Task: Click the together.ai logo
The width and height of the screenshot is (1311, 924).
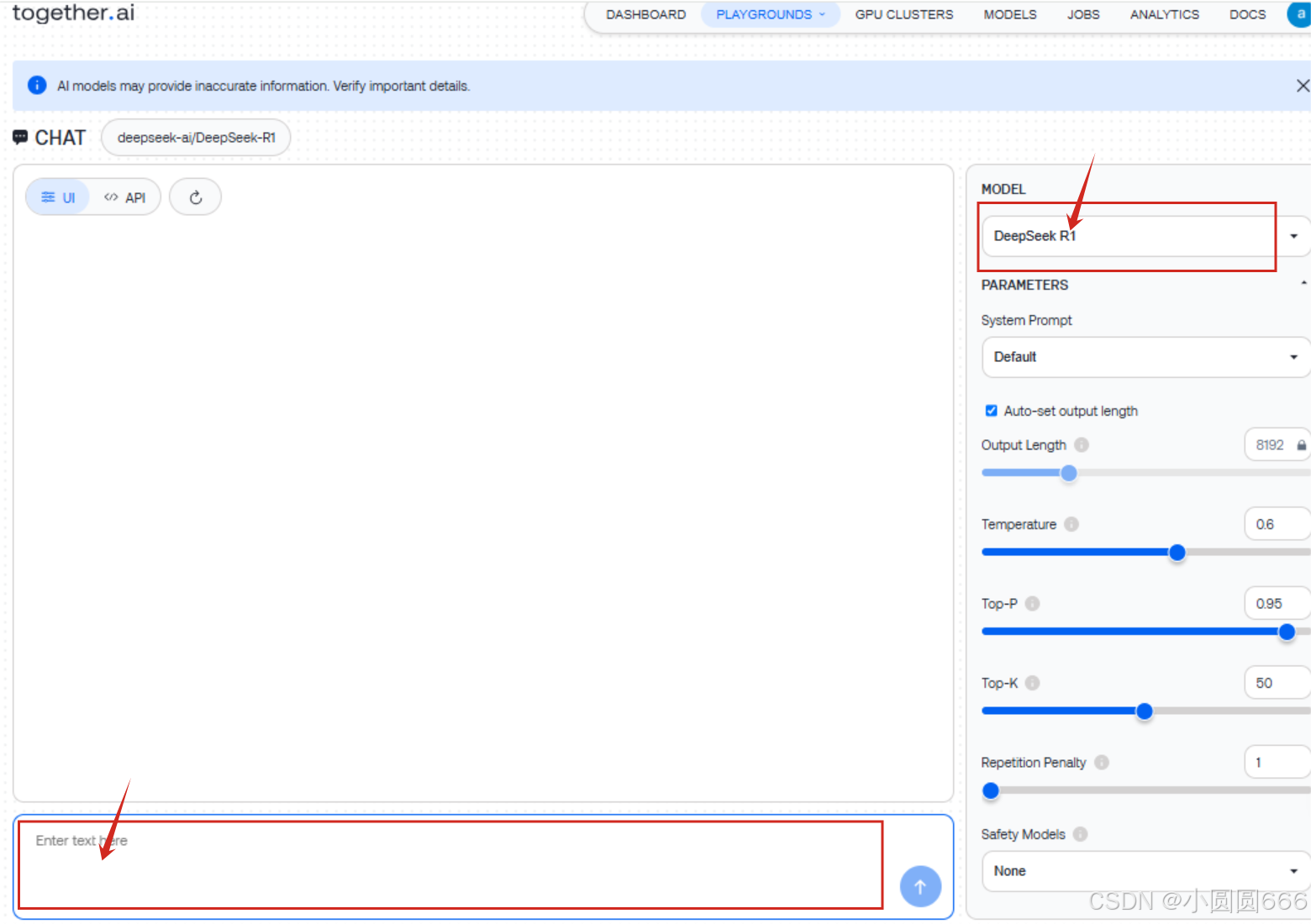Action: tap(73, 13)
